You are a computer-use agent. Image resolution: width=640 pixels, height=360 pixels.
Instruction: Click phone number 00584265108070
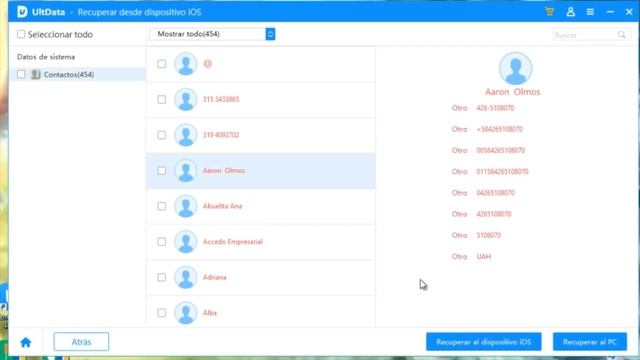pos(501,150)
